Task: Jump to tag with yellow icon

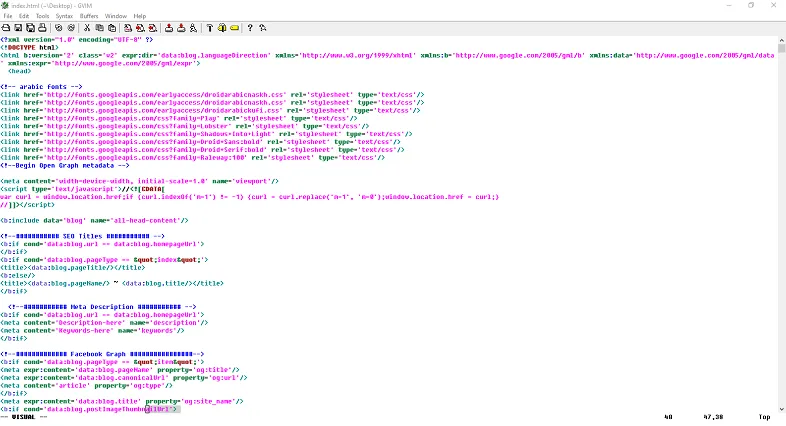Action: click(x=234, y=28)
